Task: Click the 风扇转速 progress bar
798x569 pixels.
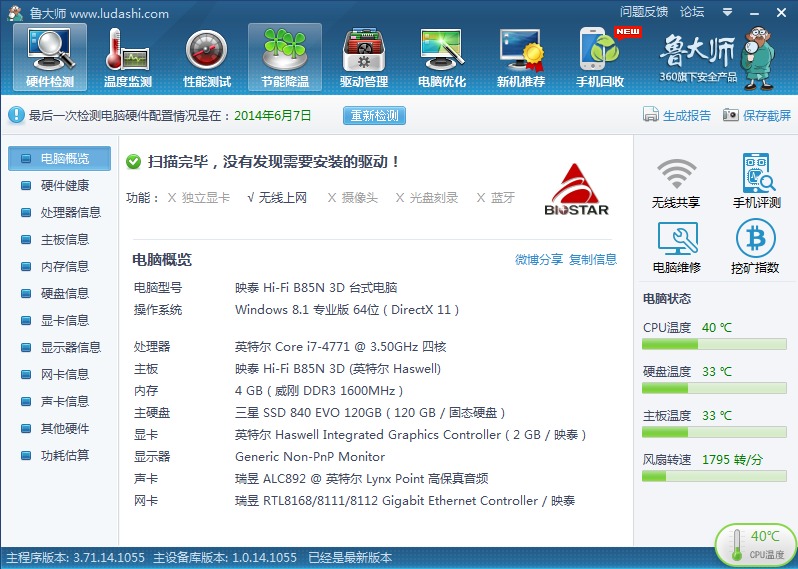Action: tap(714, 476)
